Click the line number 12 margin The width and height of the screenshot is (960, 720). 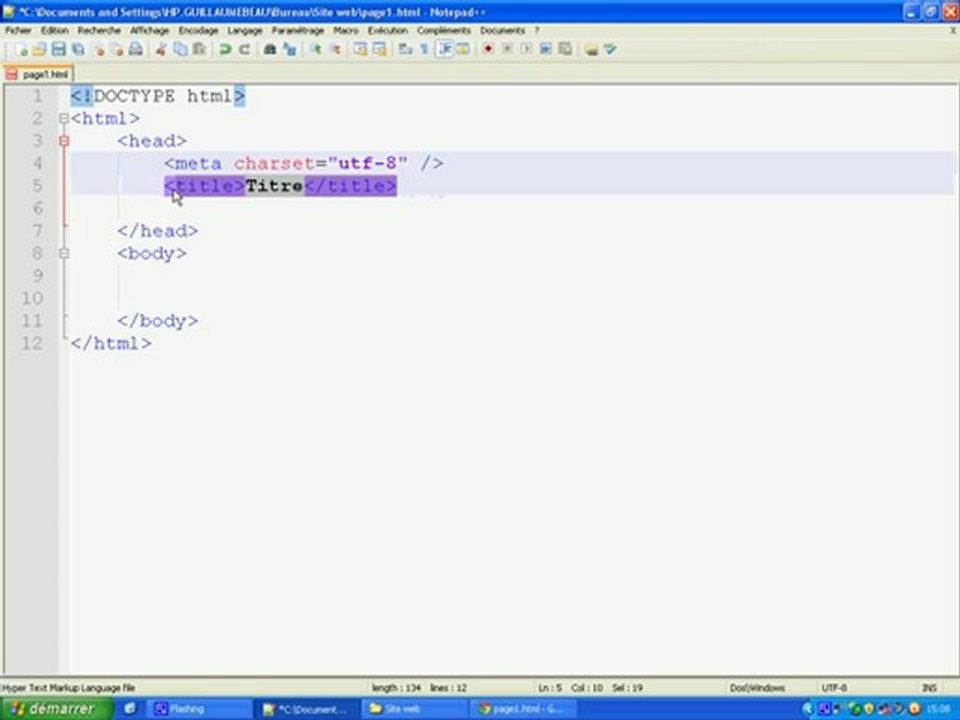coord(32,343)
